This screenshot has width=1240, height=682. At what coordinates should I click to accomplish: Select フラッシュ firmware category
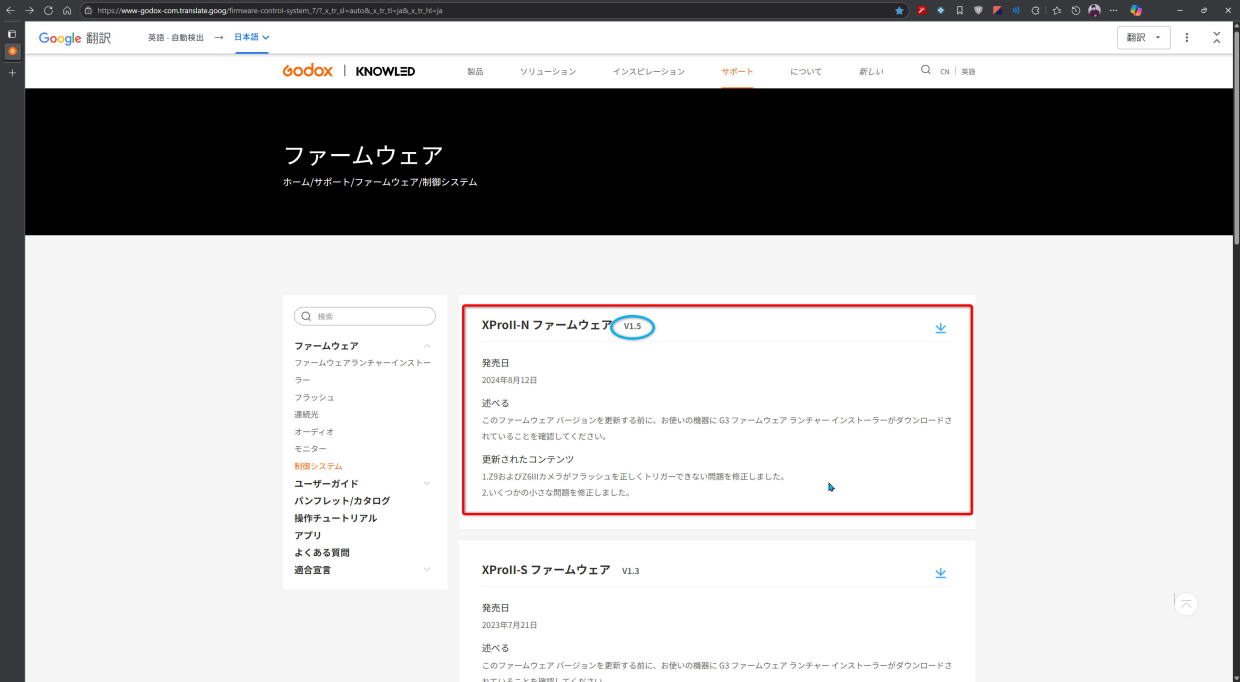coord(314,397)
